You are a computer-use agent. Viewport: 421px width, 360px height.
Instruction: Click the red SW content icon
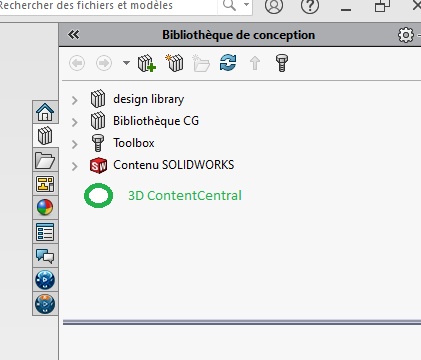tap(98, 165)
